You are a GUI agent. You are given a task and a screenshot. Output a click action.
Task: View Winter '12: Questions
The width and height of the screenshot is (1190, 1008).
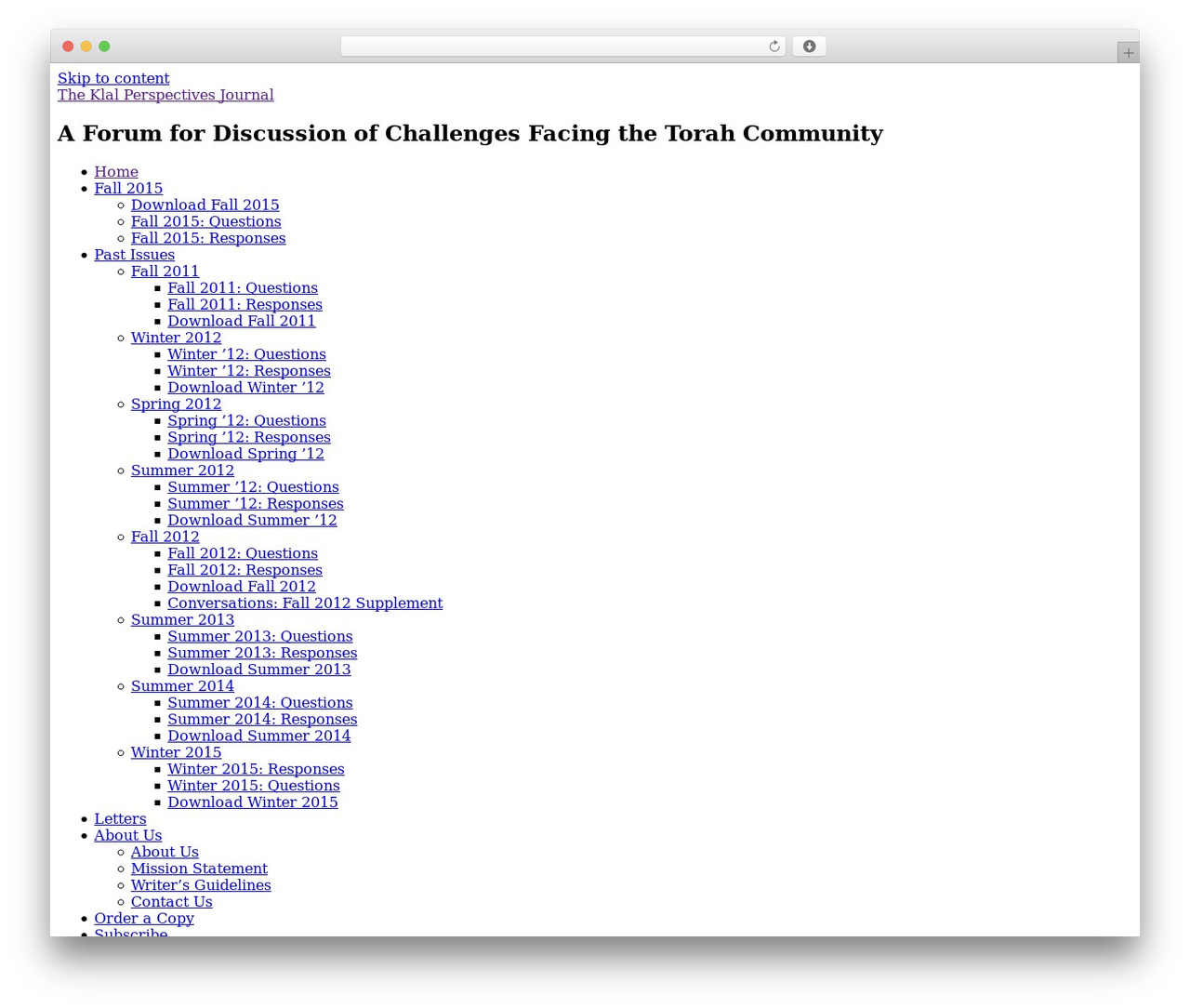247,355
